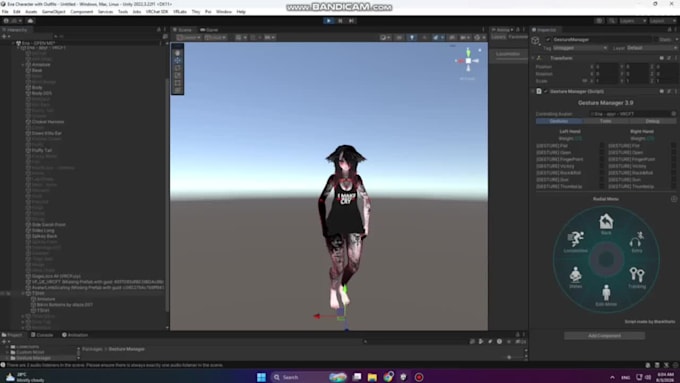Open Extra option in Radial Menu

[637, 242]
